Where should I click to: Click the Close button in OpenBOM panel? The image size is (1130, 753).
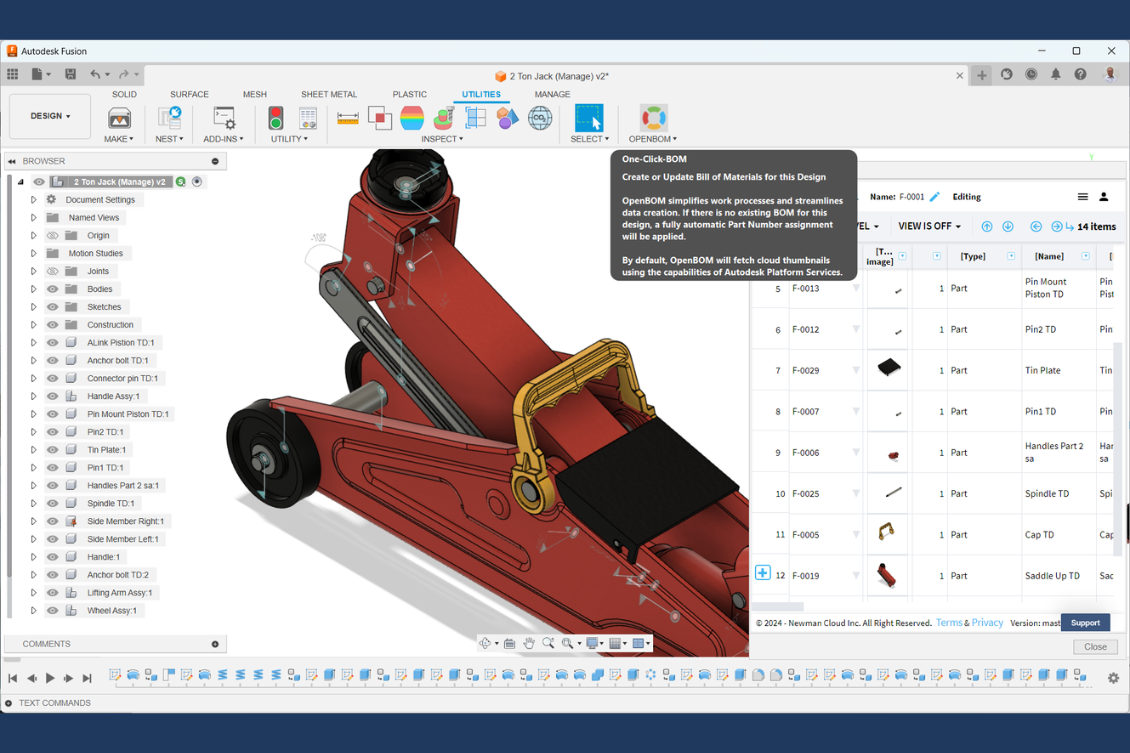1095,647
